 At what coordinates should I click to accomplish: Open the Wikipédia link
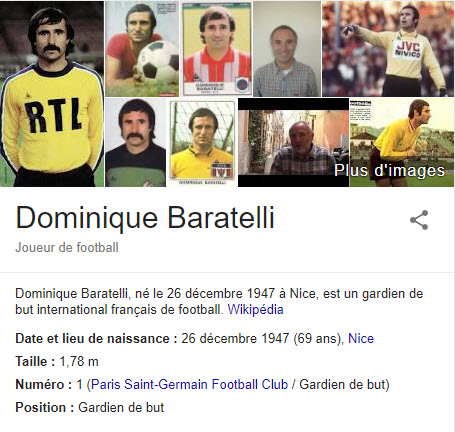pos(255,310)
